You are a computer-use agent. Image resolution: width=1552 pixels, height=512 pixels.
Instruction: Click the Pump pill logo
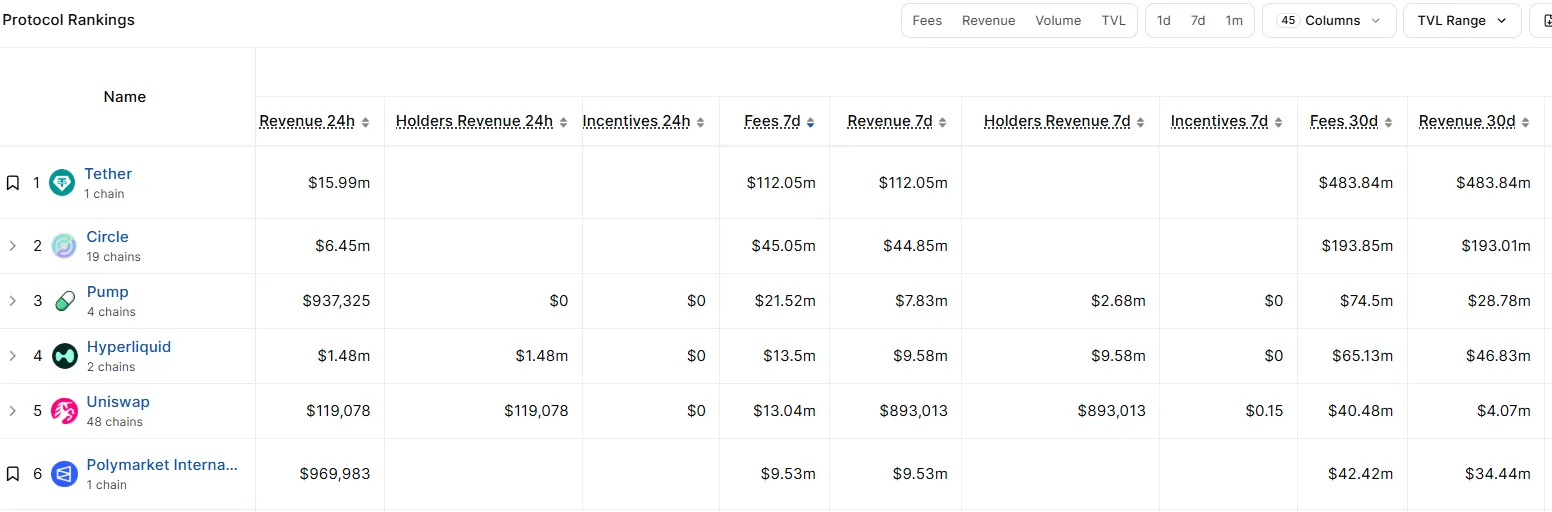pyautogui.click(x=64, y=301)
